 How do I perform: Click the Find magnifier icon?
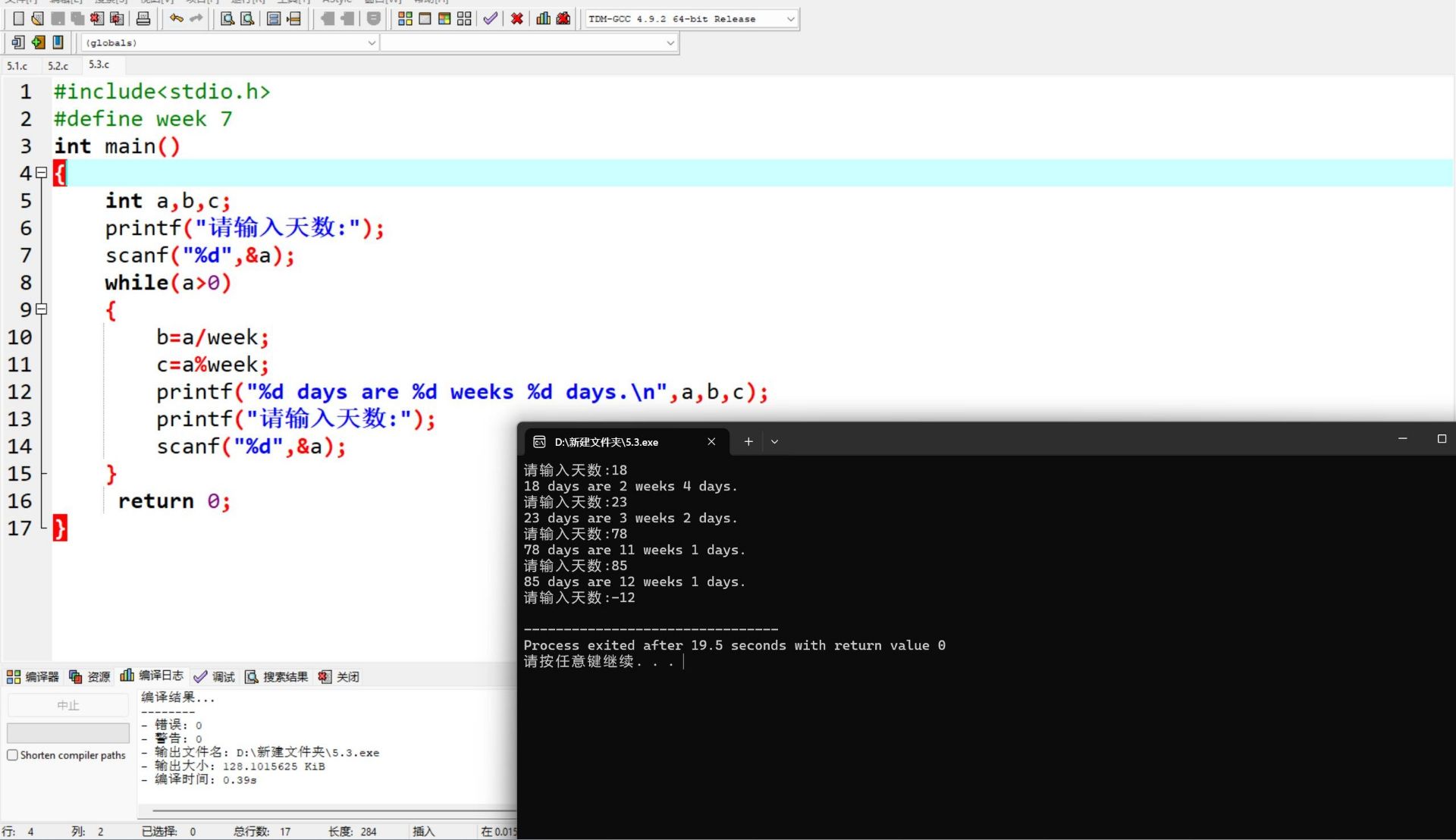click(227, 18)
